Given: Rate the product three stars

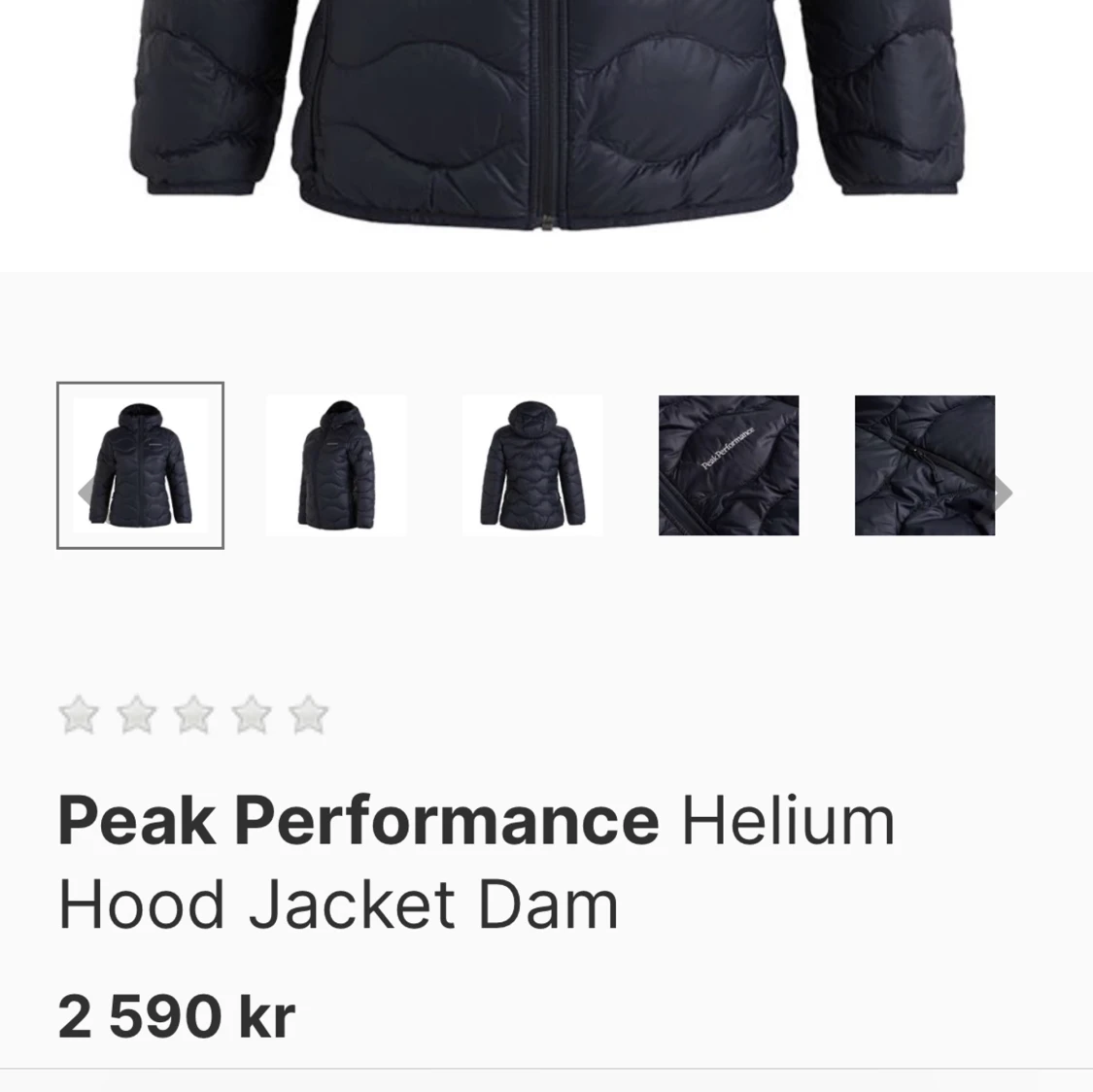Looking at the screenshot, I should coord(193,714).
